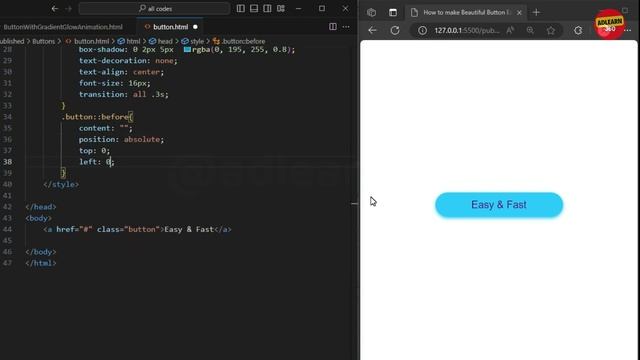This screenshot has height=360, width=640.
Task: Switch to button.html editor tab
Action: click(170, 27)
